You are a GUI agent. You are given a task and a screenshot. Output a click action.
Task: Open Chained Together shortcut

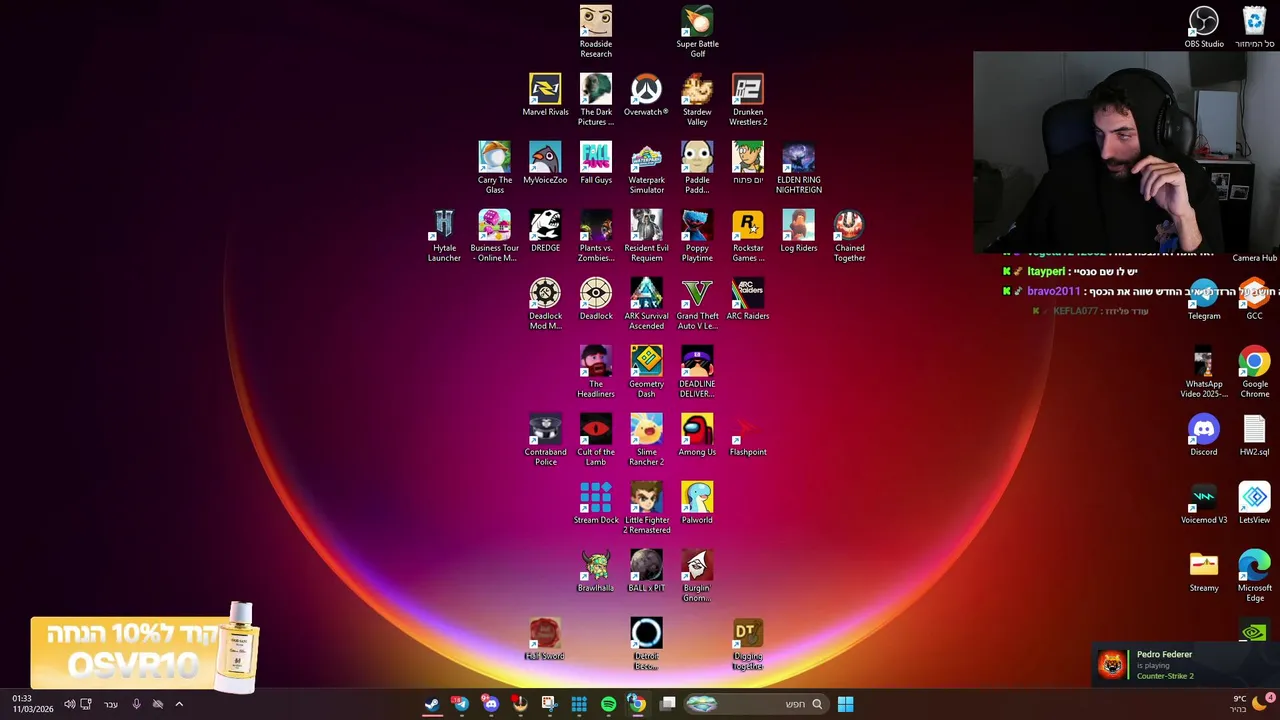[849, 236]
